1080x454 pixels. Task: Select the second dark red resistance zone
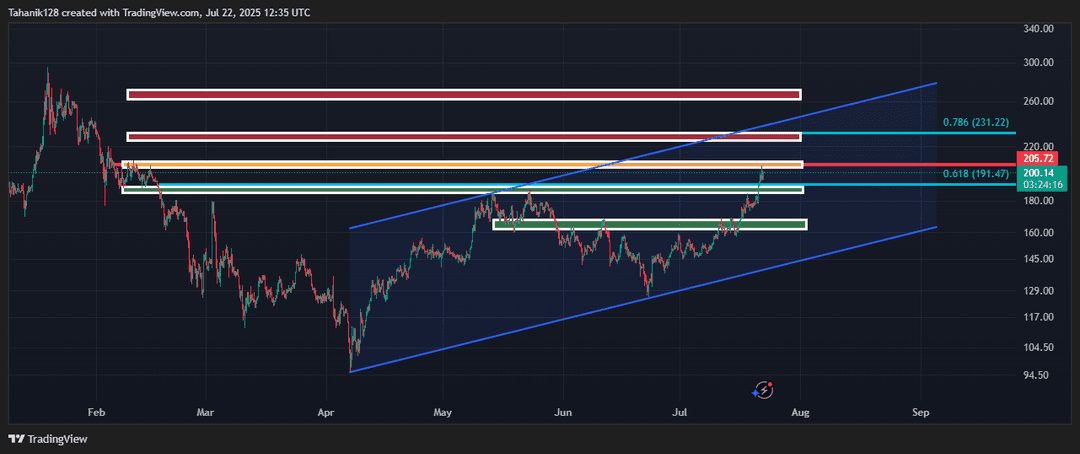pyautogui.click(x=464, y=136)
